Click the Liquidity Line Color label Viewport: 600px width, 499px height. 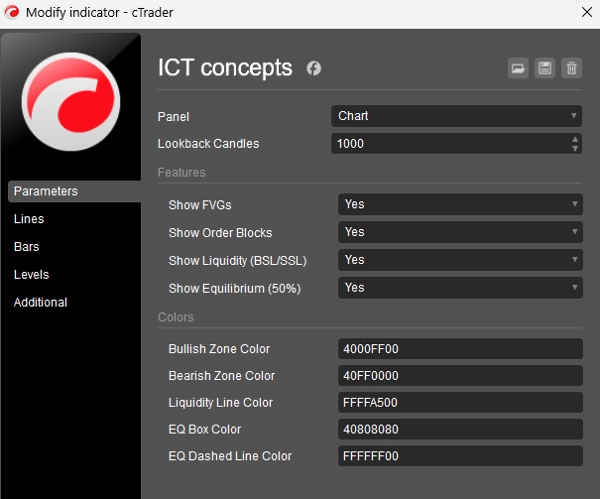221,403
